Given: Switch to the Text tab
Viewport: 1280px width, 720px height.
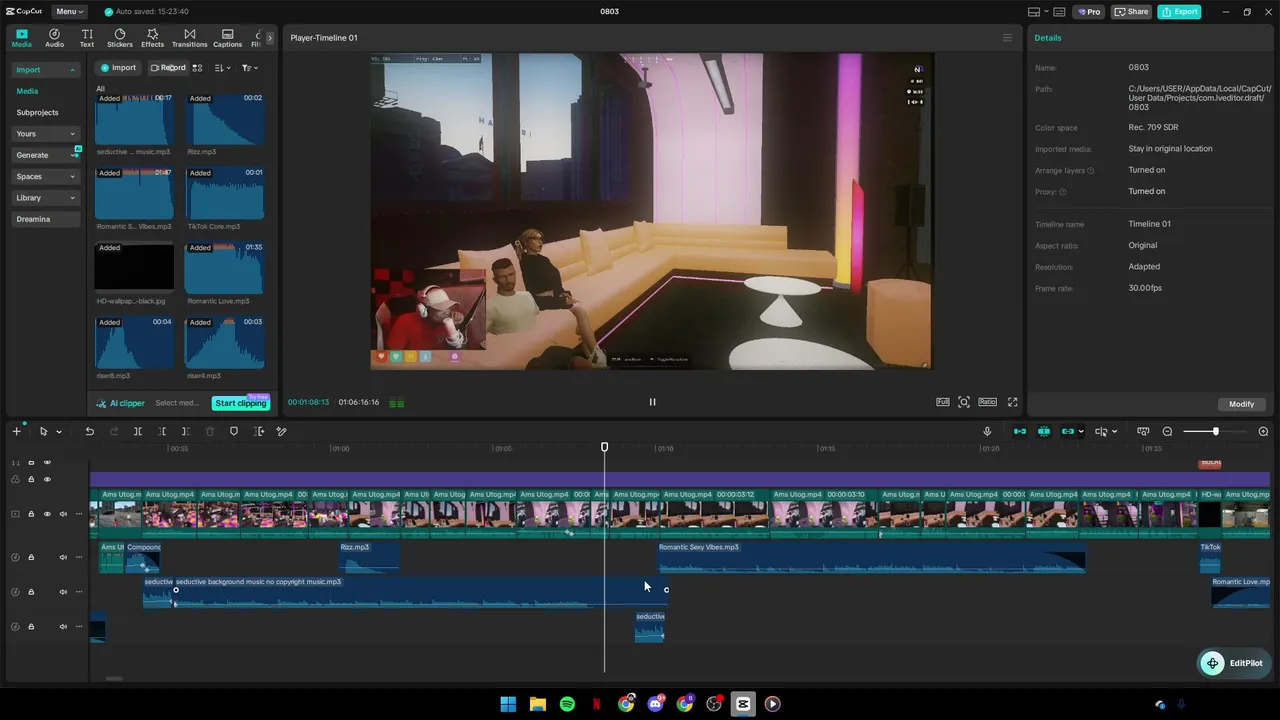Looking at the screenshot, I should pyautogui.click(x=87, y=38).
